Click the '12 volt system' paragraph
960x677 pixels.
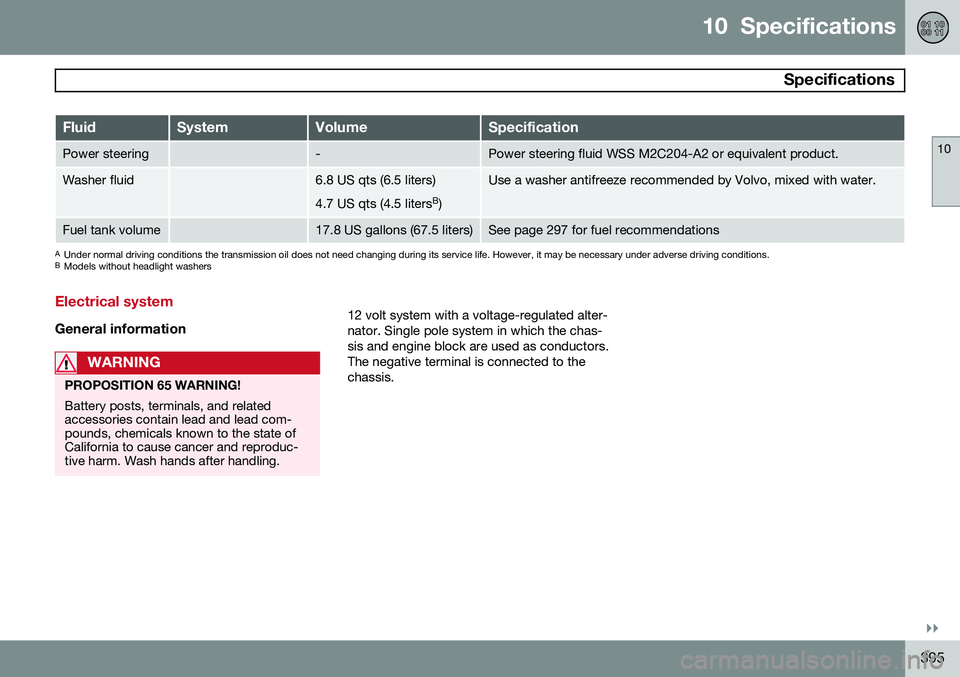tap(478, 346)
